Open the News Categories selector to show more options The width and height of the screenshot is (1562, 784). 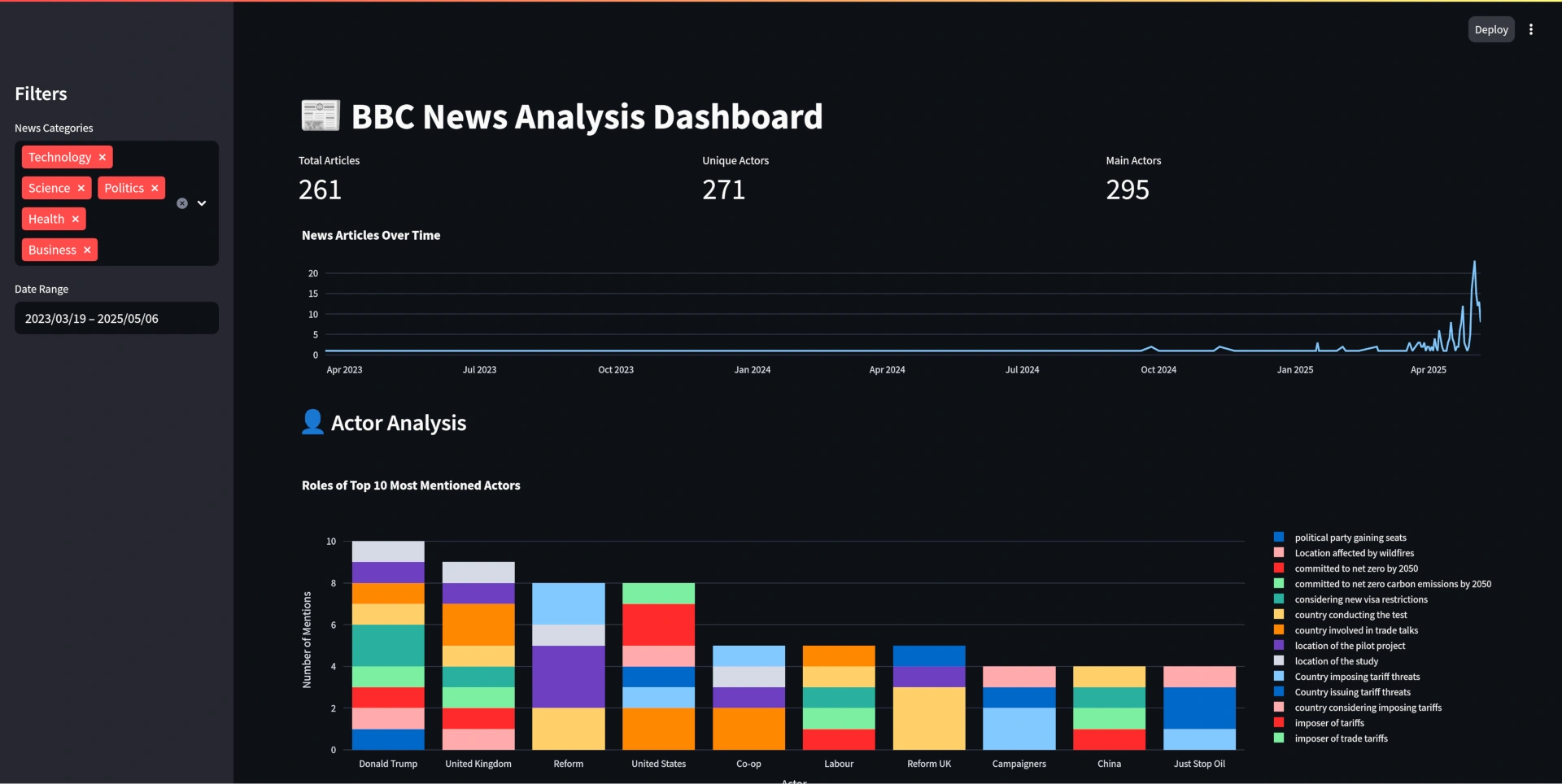201,203
